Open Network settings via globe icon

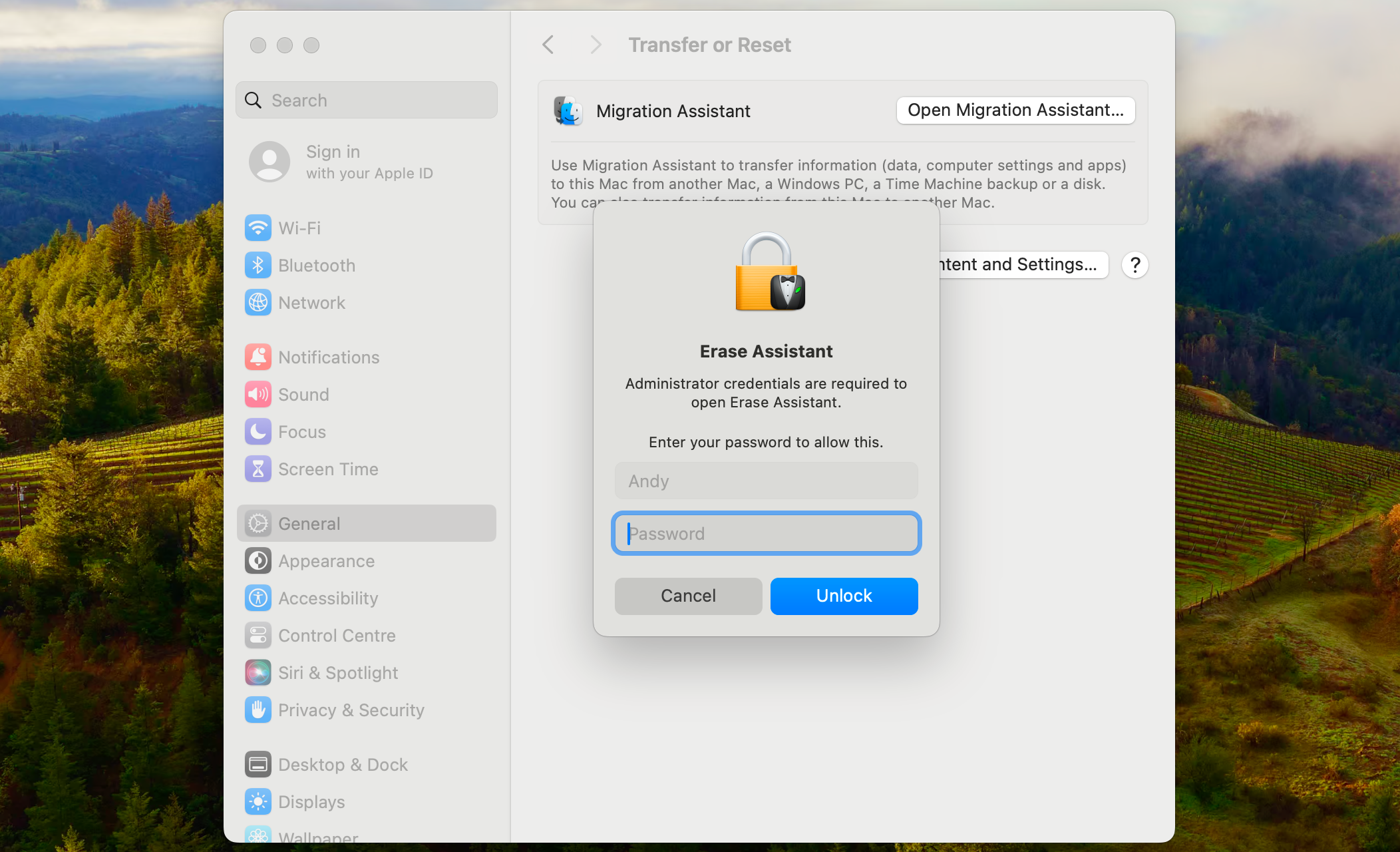258,303
